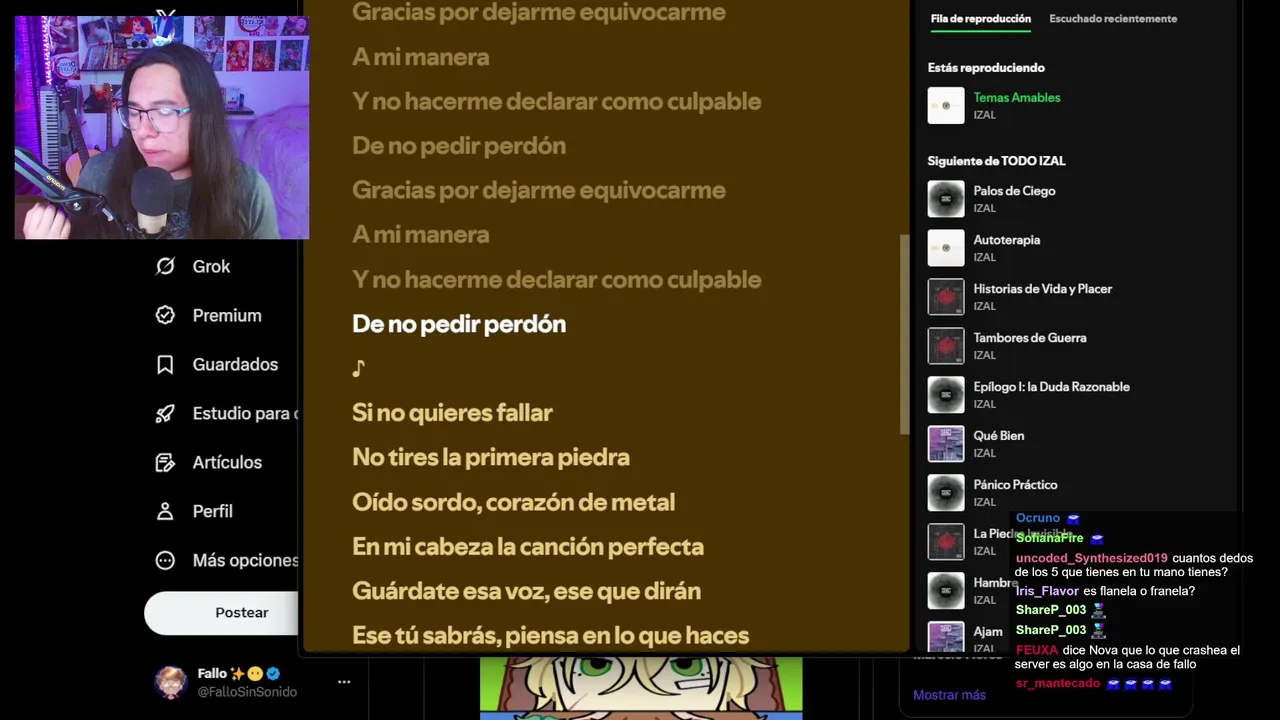The image size is (1280, 720).
Task: Click the streamer webcam overlay
Action: coord(162,127)
